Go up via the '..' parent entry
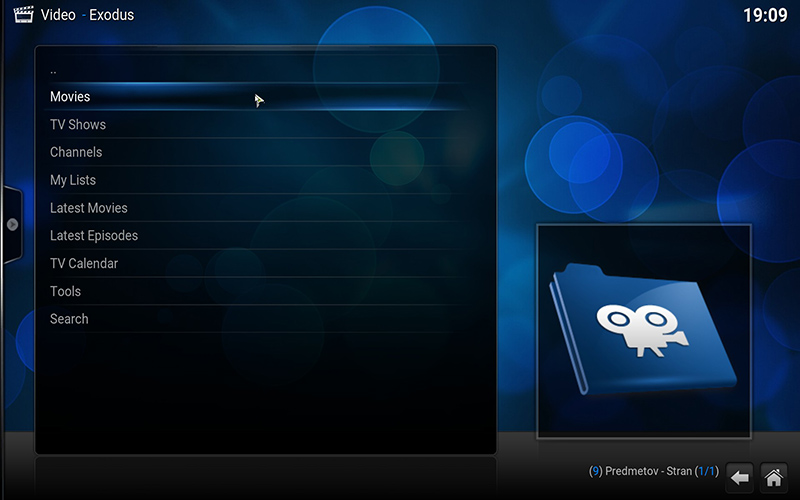The width and height of the screenshot is (800, 500). pos(53,70)
